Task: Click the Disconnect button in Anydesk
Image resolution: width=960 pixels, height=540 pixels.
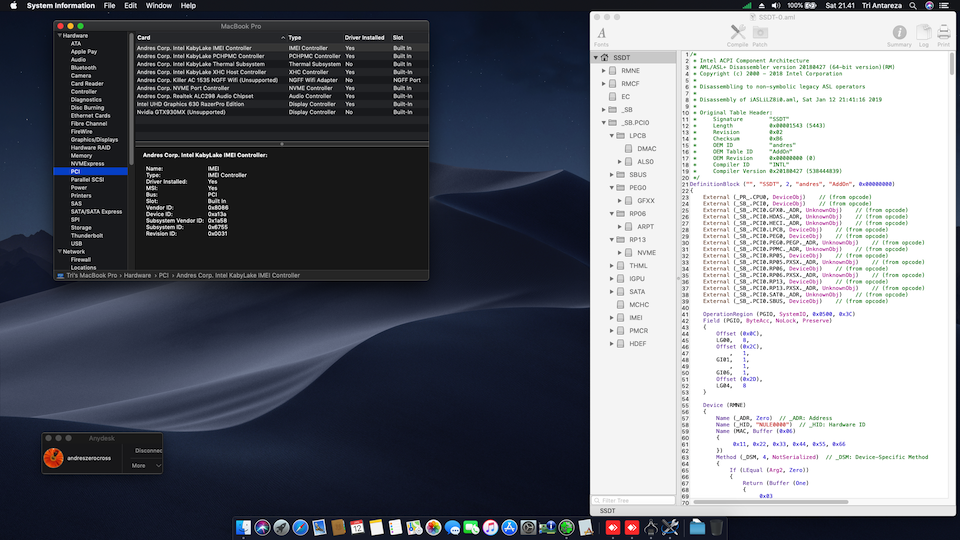Action: (148, 451)
